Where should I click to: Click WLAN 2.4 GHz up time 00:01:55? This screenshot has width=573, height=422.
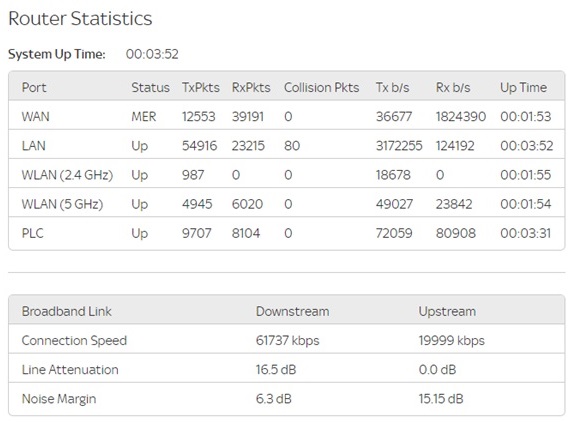525,175
